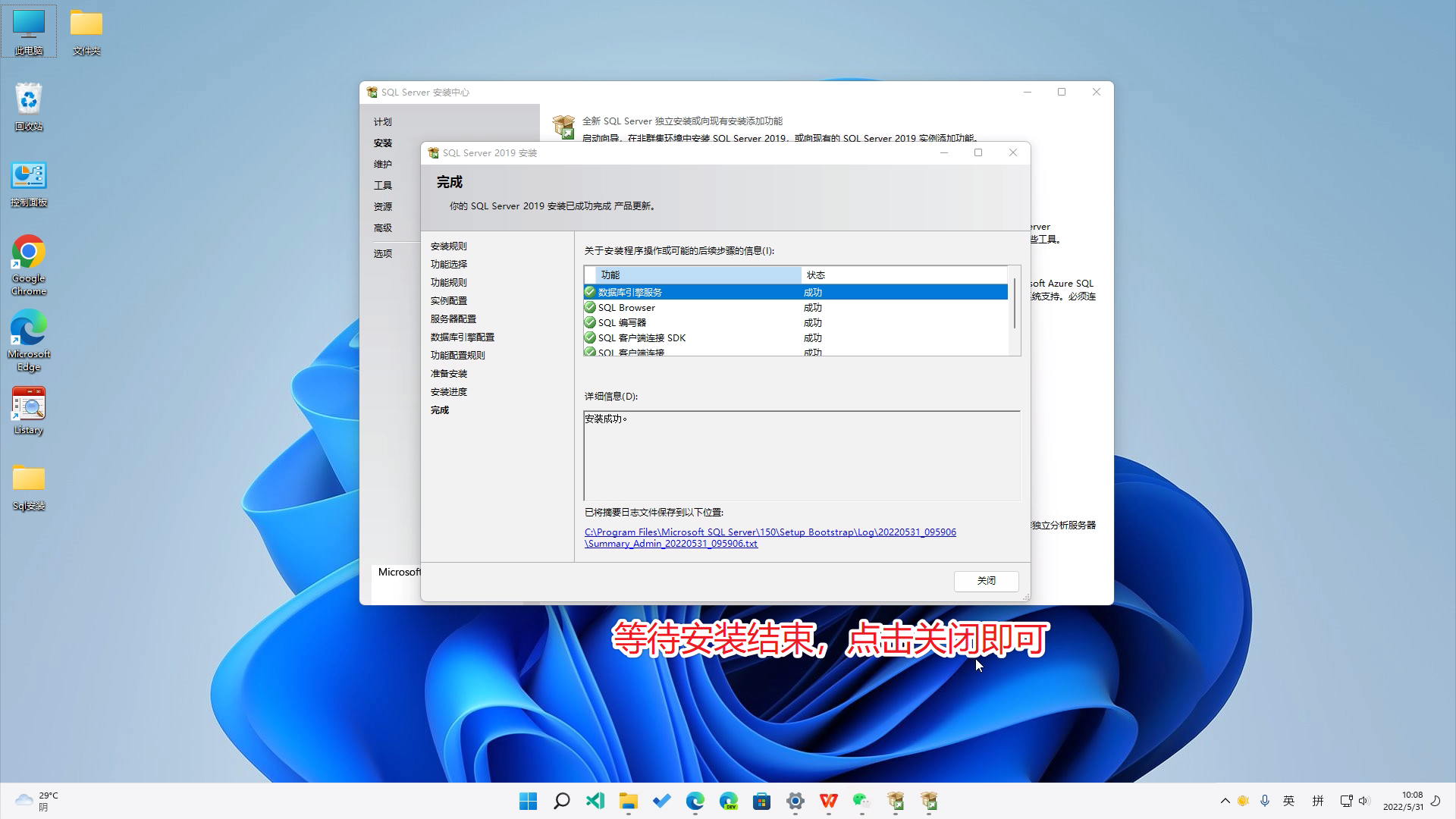Click the microphone tray icon
1456x819 pixels.
[x=1264, y=801]
